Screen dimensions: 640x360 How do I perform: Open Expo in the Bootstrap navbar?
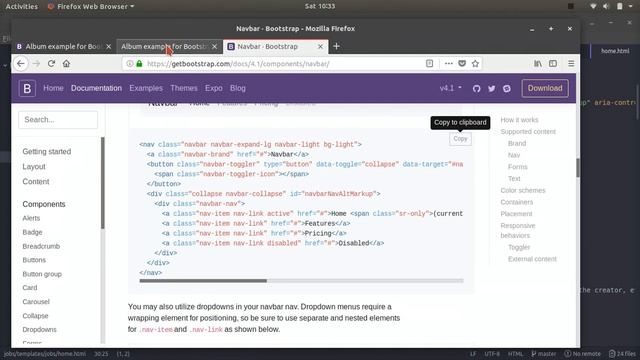213,88
